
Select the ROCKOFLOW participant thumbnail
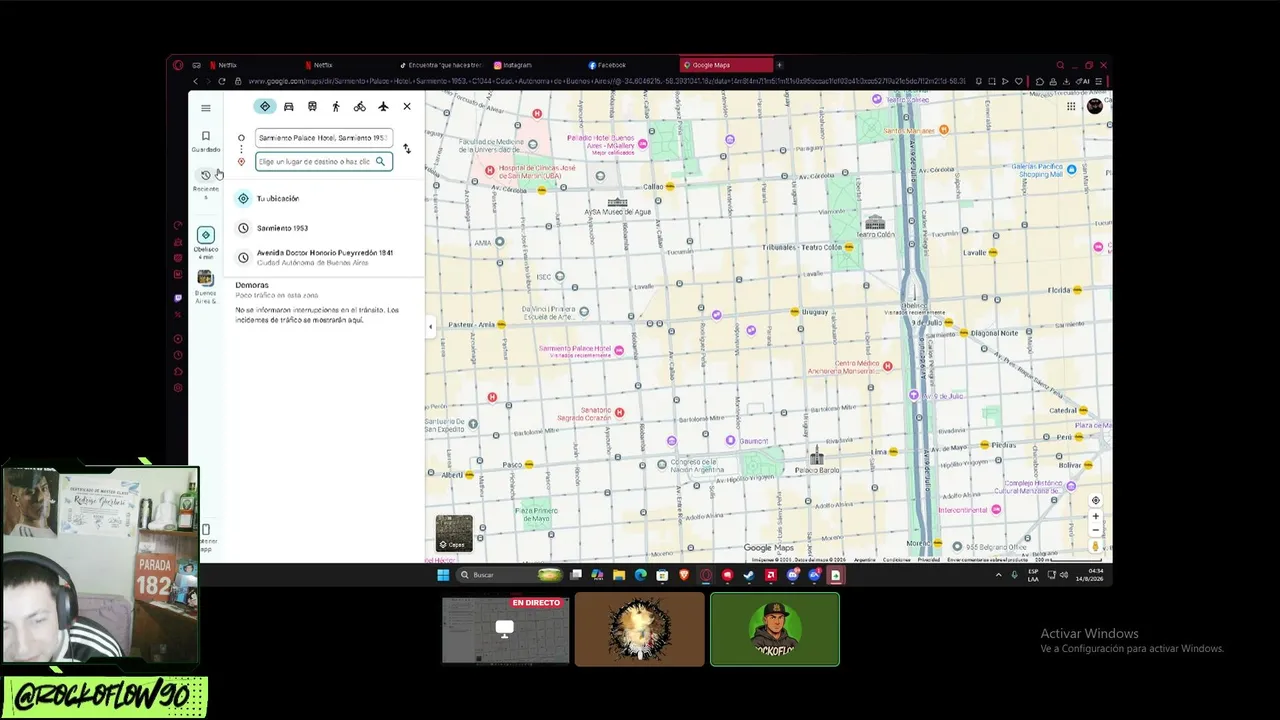775,629
